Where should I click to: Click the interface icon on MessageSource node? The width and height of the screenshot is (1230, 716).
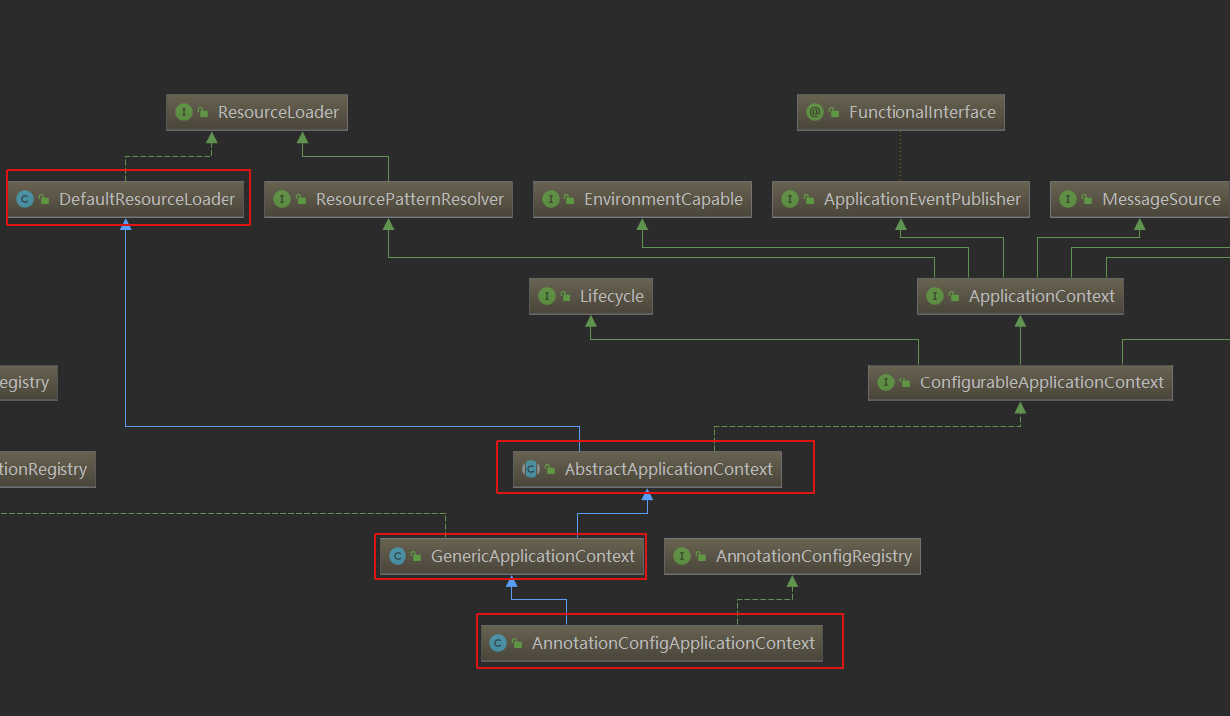click(1067, 199)
